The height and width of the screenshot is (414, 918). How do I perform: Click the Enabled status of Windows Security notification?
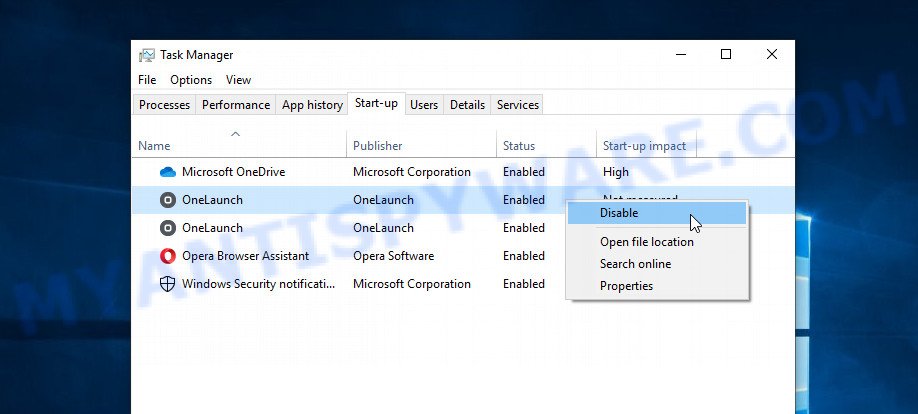coord(524,284)
